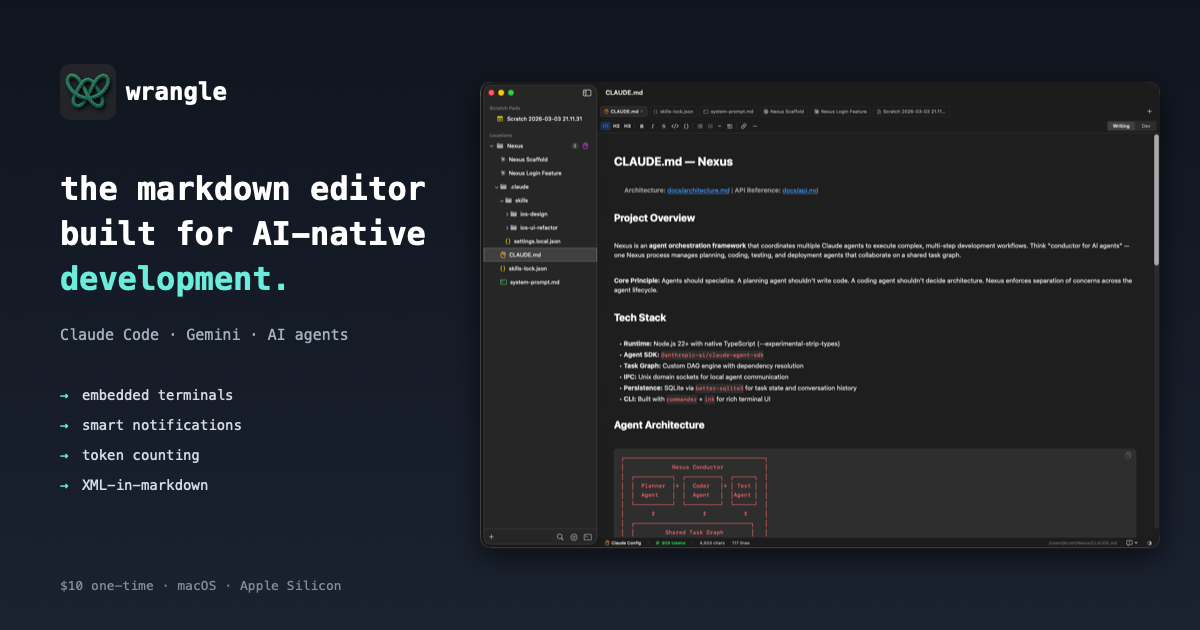Insert inline code with the </> icon
The width and height of the screenshot is (1200, 630).
(675, 126)
